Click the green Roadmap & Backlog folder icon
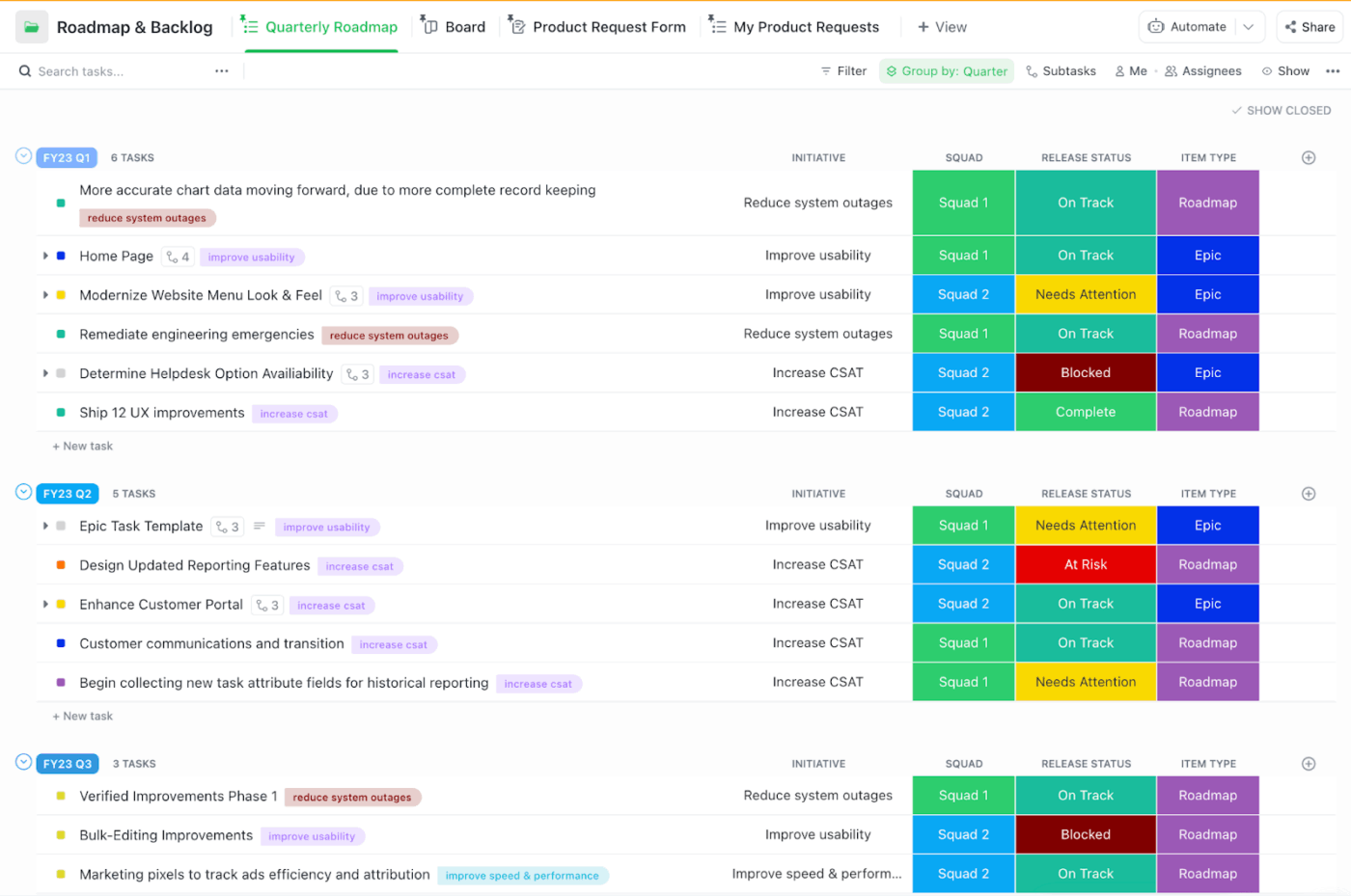The height and width of the screenshot is (896, 1351). 33,27
